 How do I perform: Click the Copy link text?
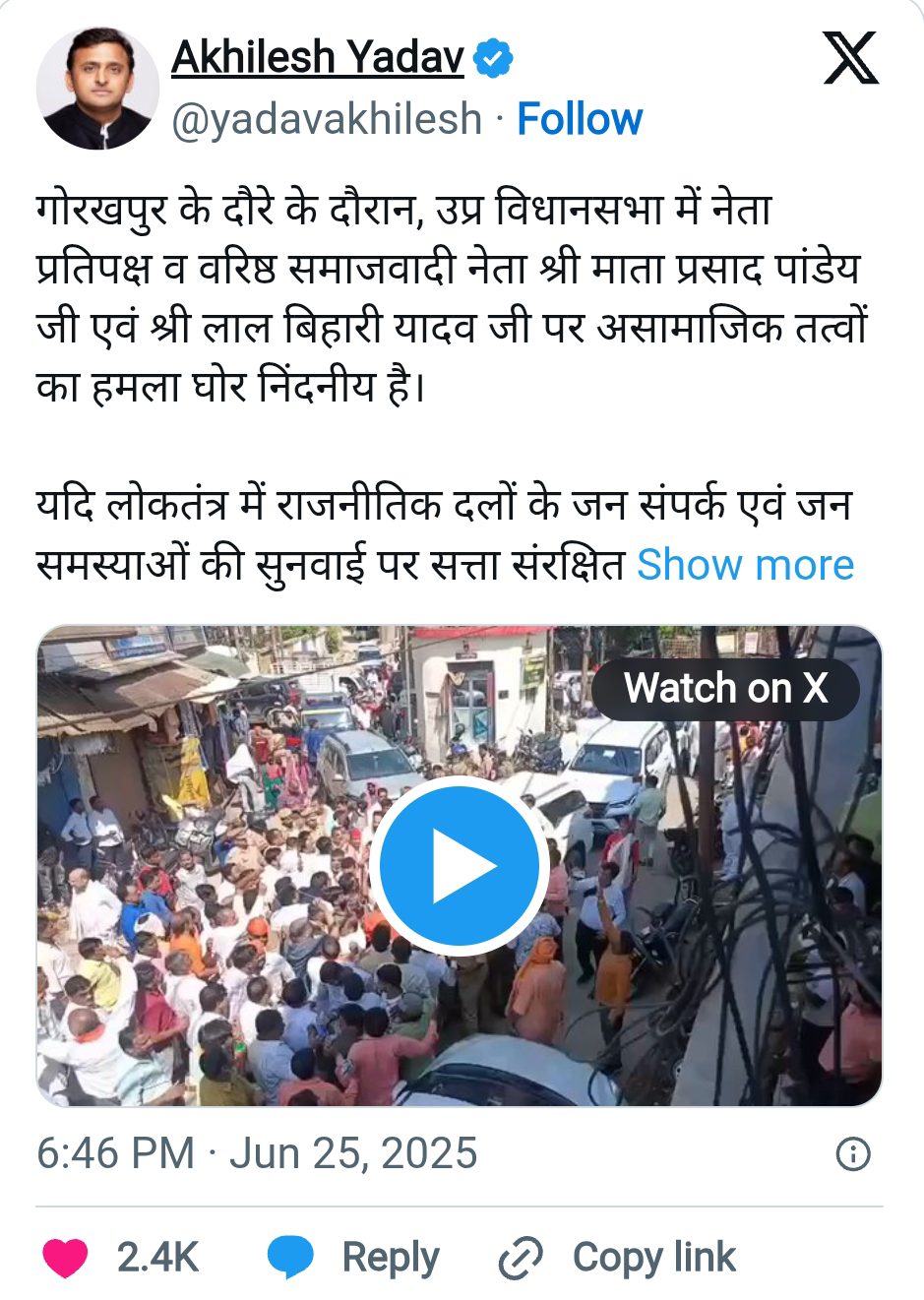coord(653,1258)
